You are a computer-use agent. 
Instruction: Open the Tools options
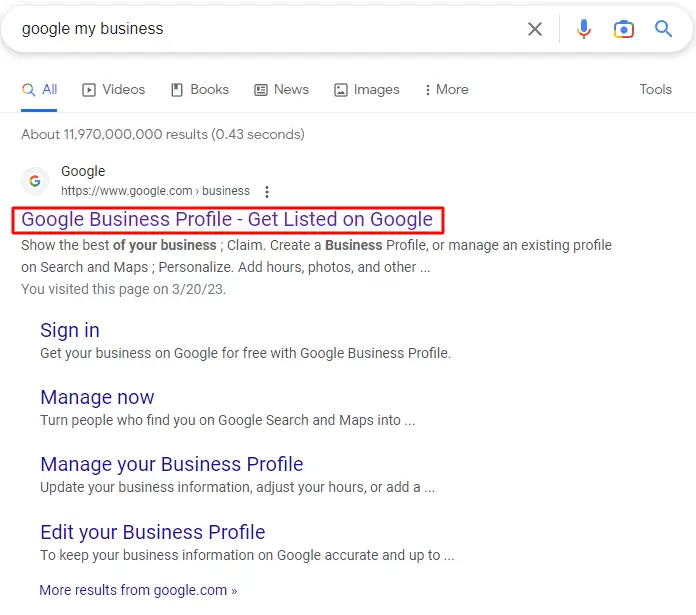coord(655,89)
